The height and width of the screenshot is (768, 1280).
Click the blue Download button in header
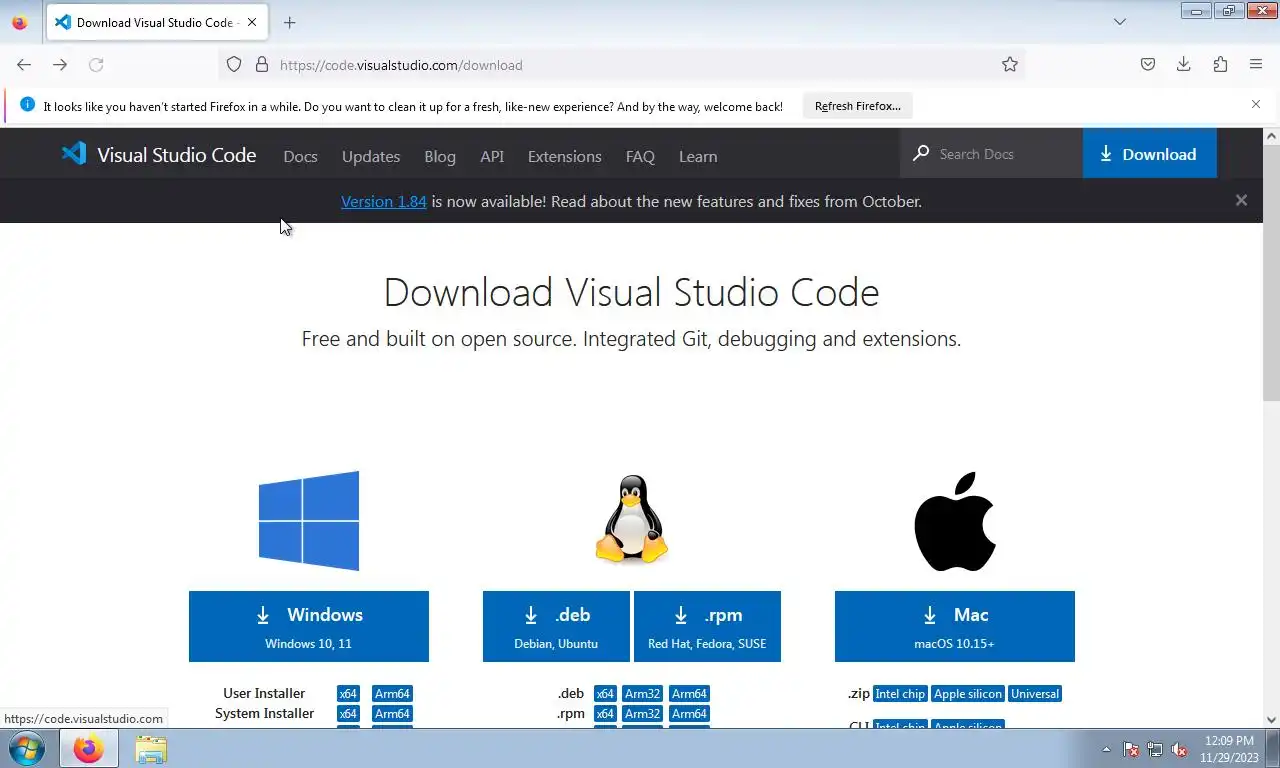pos(1149,153)
